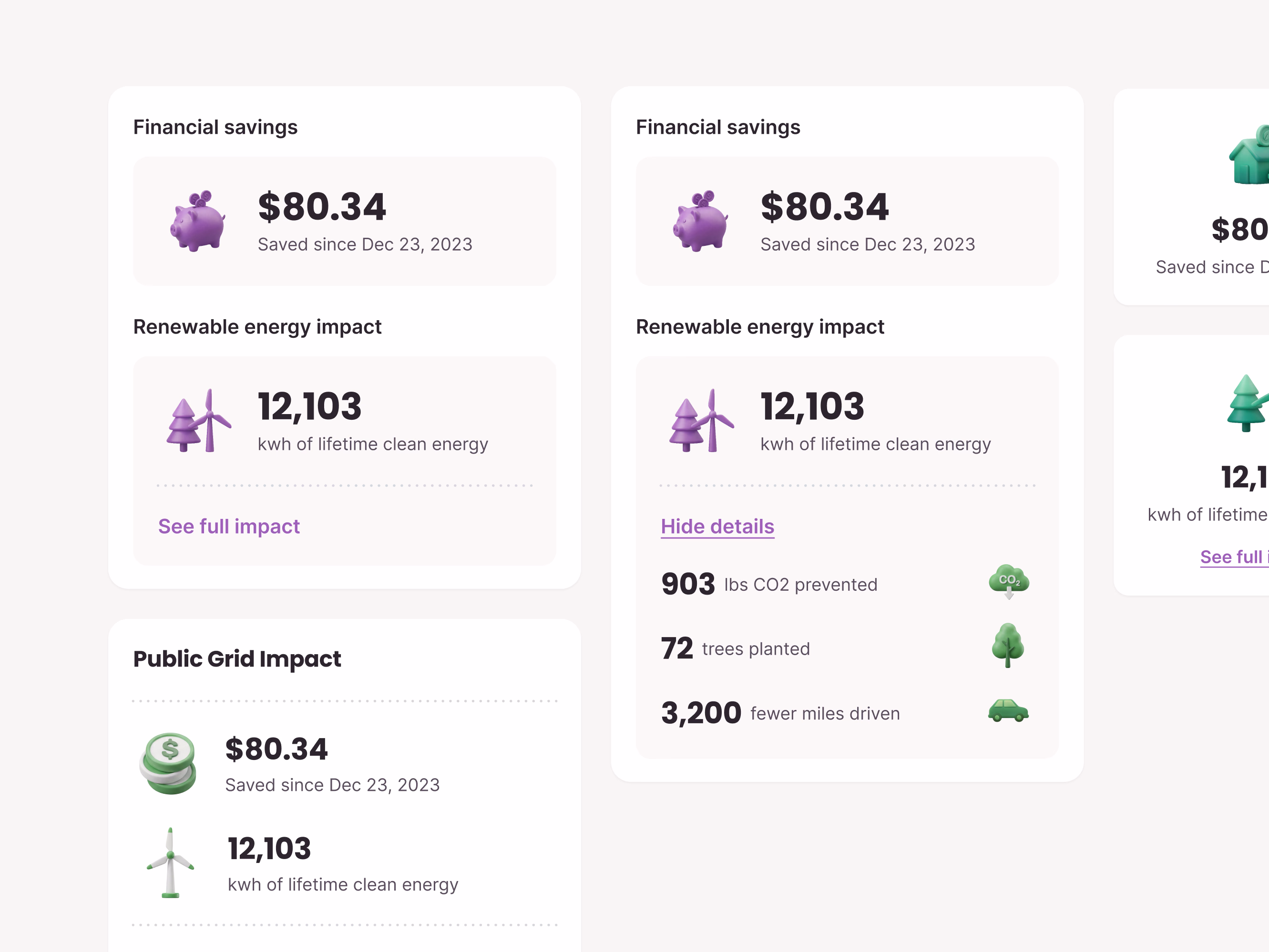Click the 903 lbs CO2 prevented text

(769, 584)
